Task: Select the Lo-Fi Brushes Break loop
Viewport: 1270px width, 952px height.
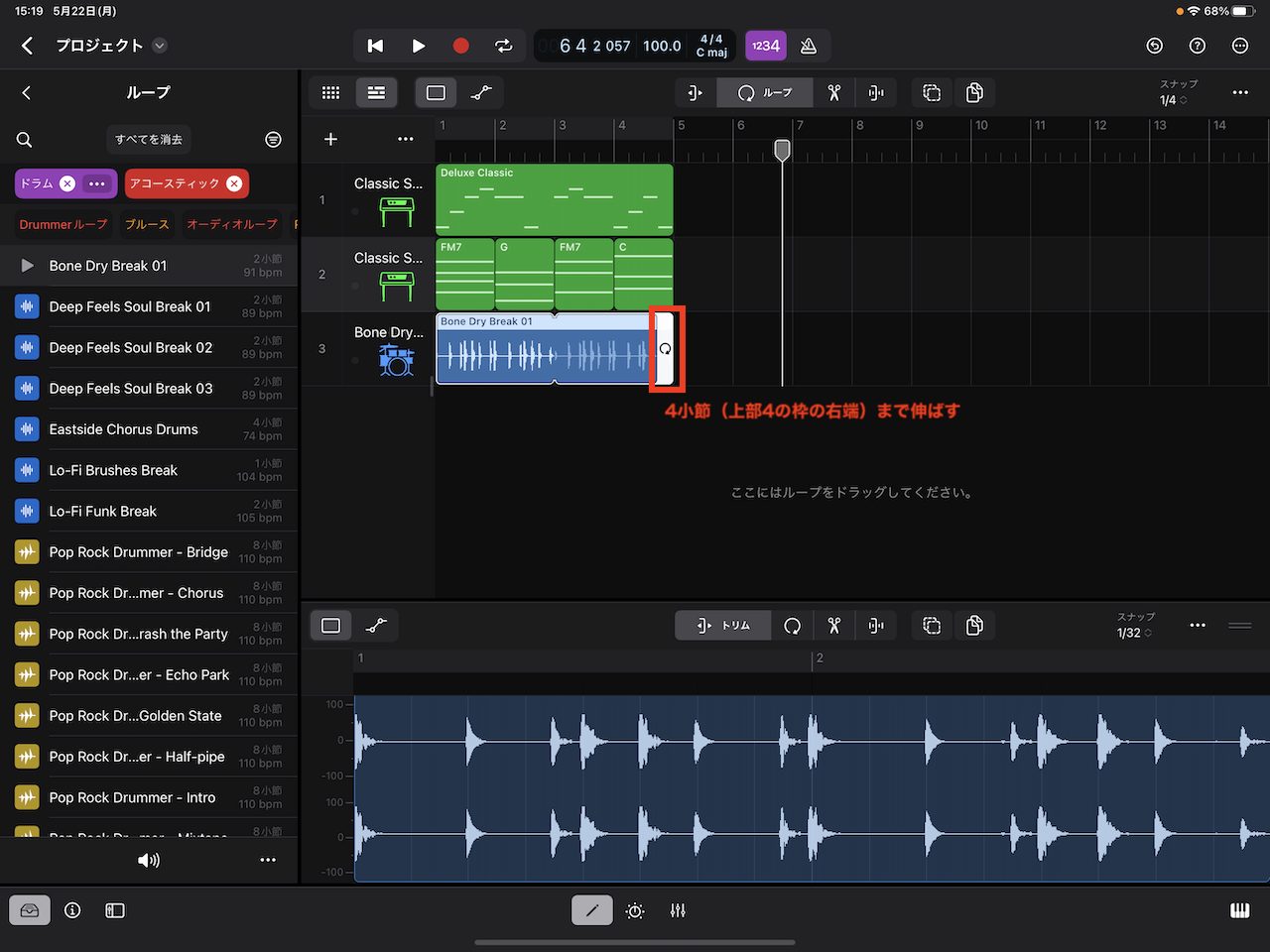Action: point(149,470)
